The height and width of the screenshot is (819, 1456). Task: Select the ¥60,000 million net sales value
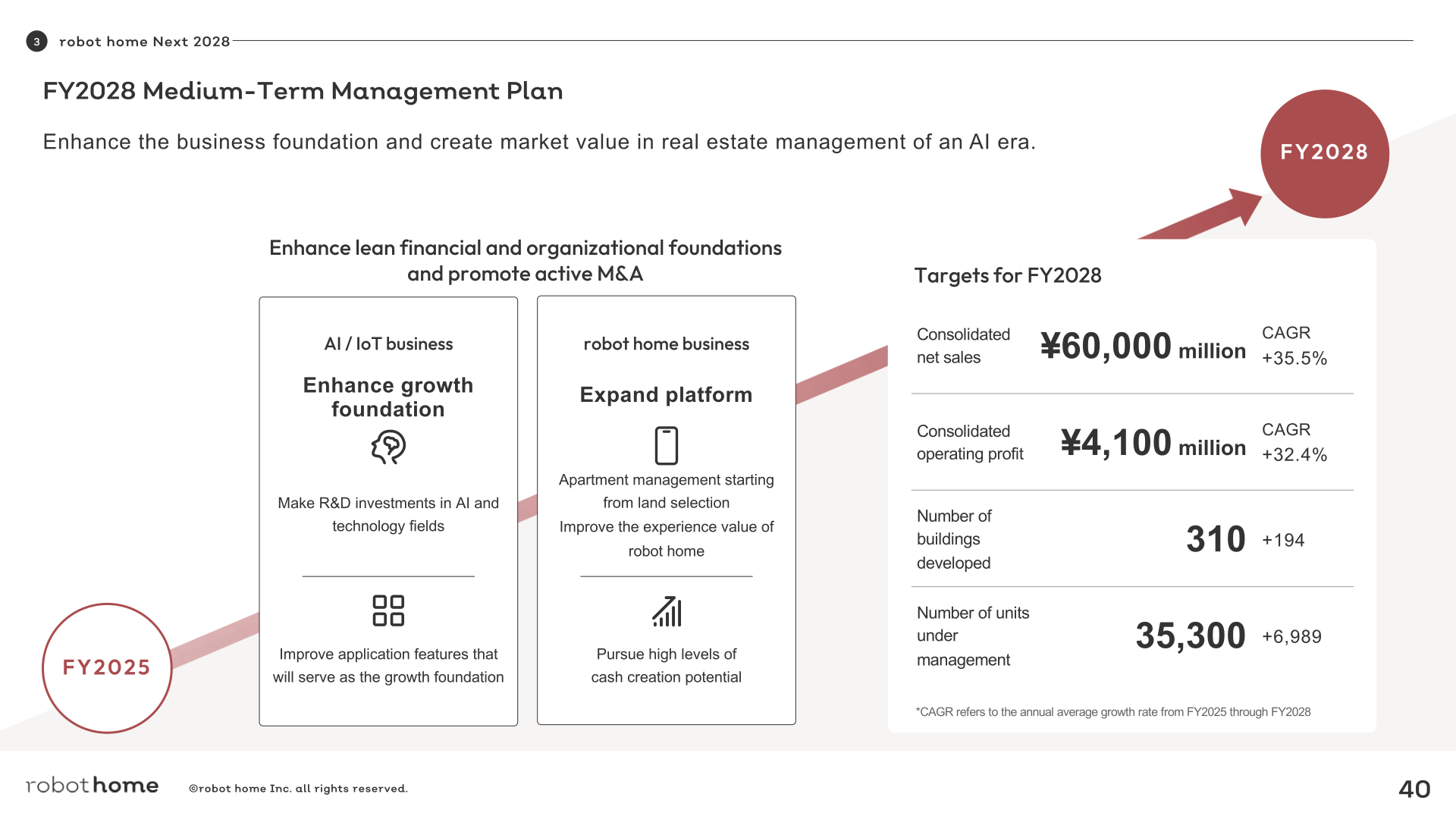[1143, 347]
